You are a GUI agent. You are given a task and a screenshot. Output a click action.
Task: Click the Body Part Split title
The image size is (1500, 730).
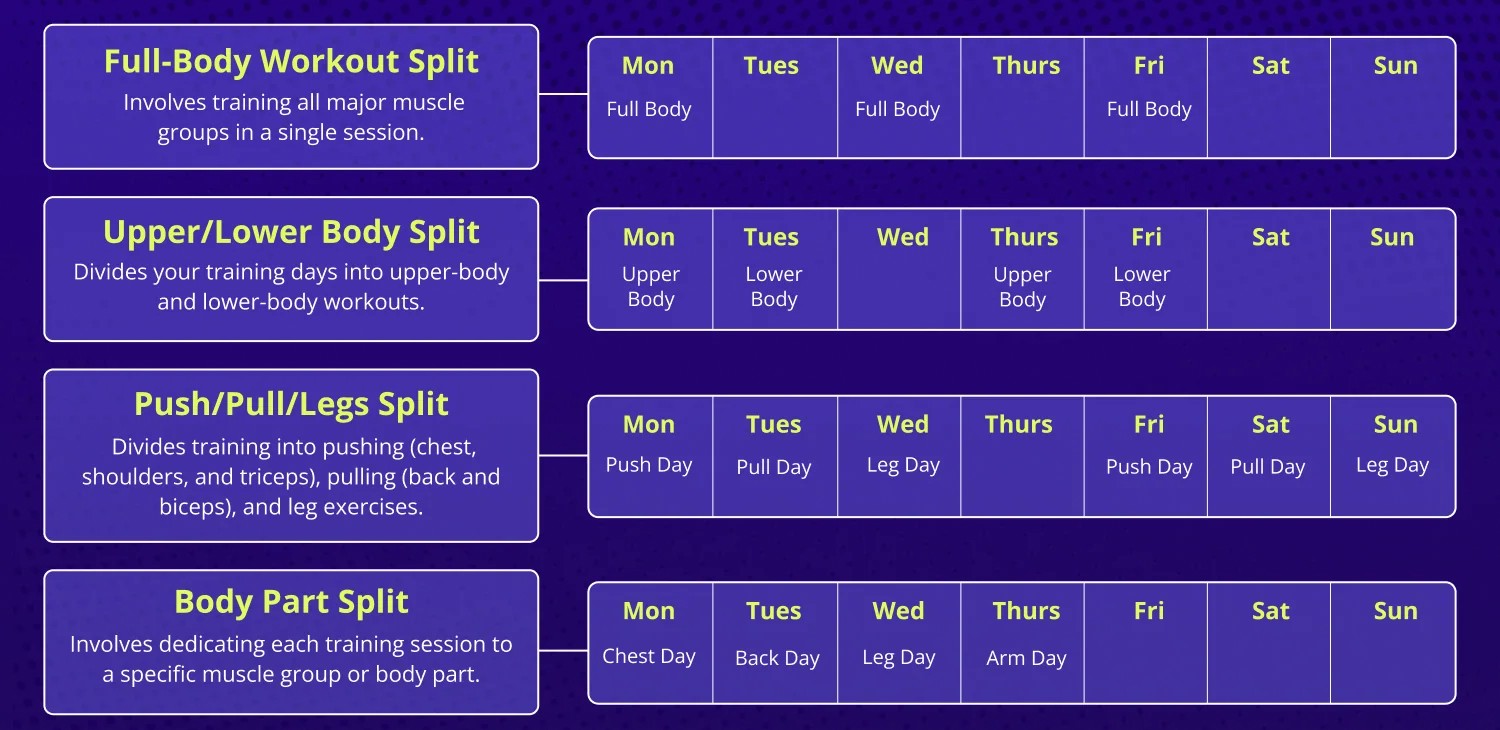[291, 602]
